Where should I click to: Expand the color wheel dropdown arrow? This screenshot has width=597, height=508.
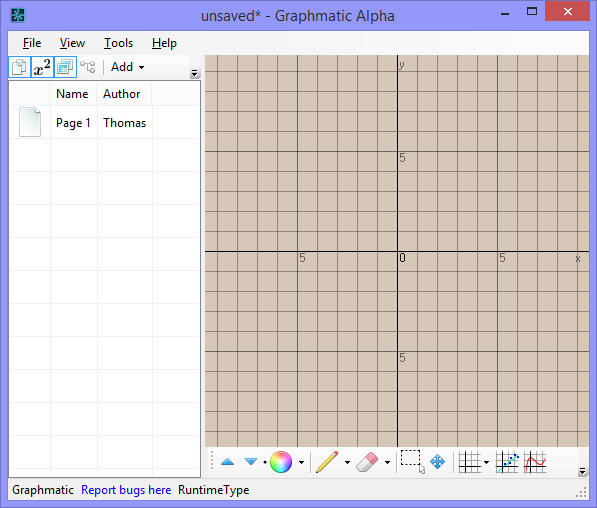302,462
